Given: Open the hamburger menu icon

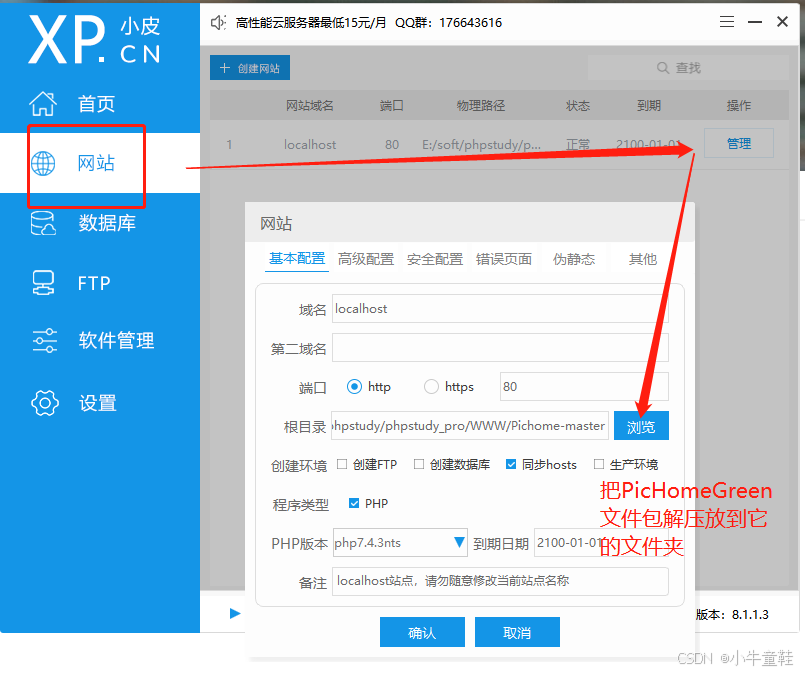Looking at the screenshot, I should pyautogui.click(x=726, y=22).
